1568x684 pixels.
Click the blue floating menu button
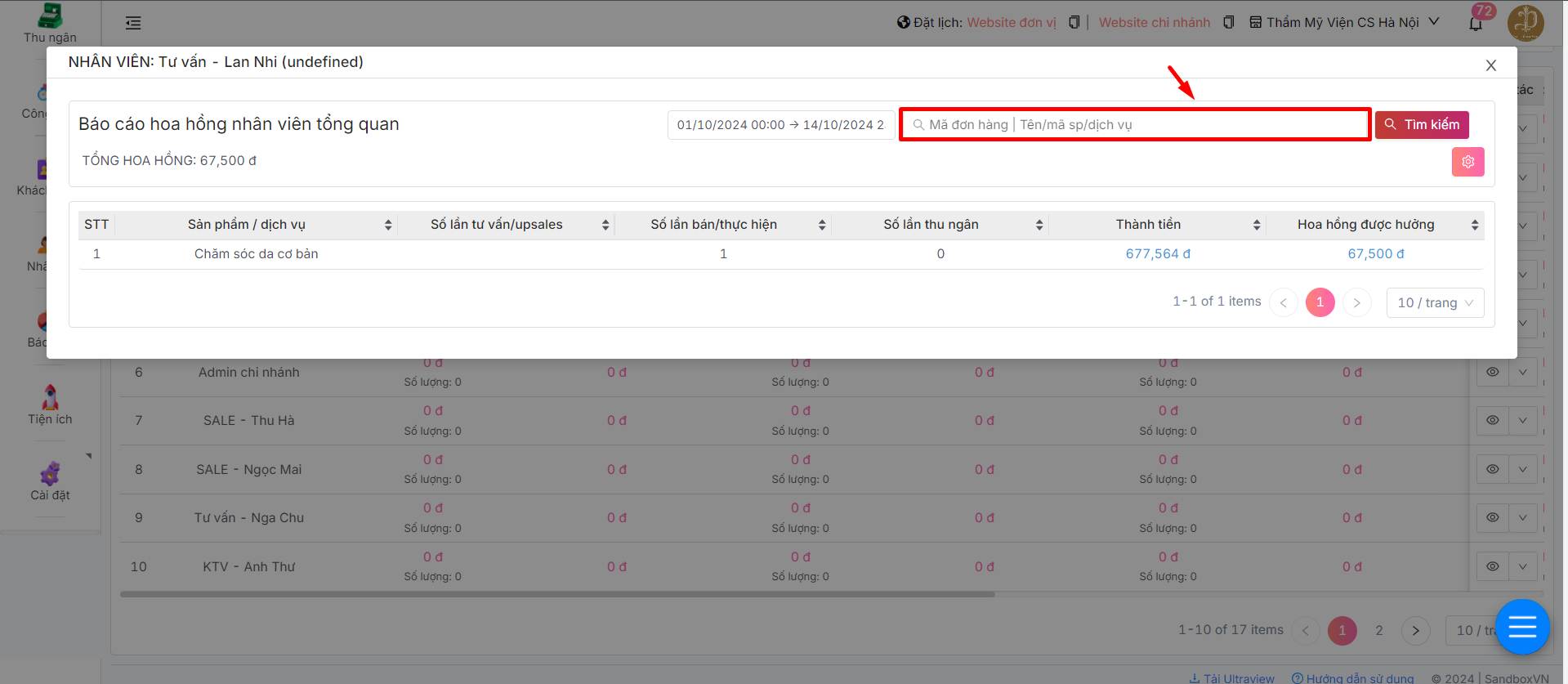tap(1521, 627)
